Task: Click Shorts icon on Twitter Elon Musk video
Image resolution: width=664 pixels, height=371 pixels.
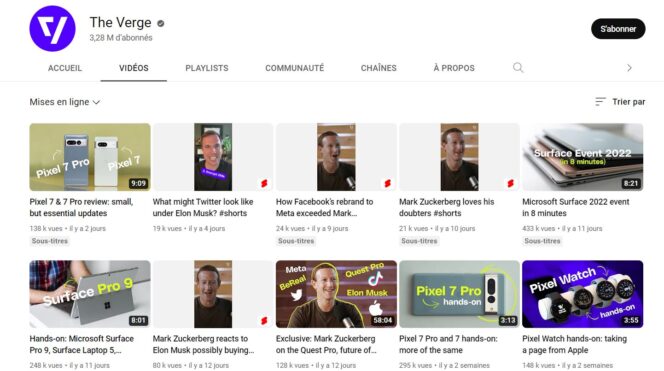Action: pyautogui.click(x=264, y=183)
